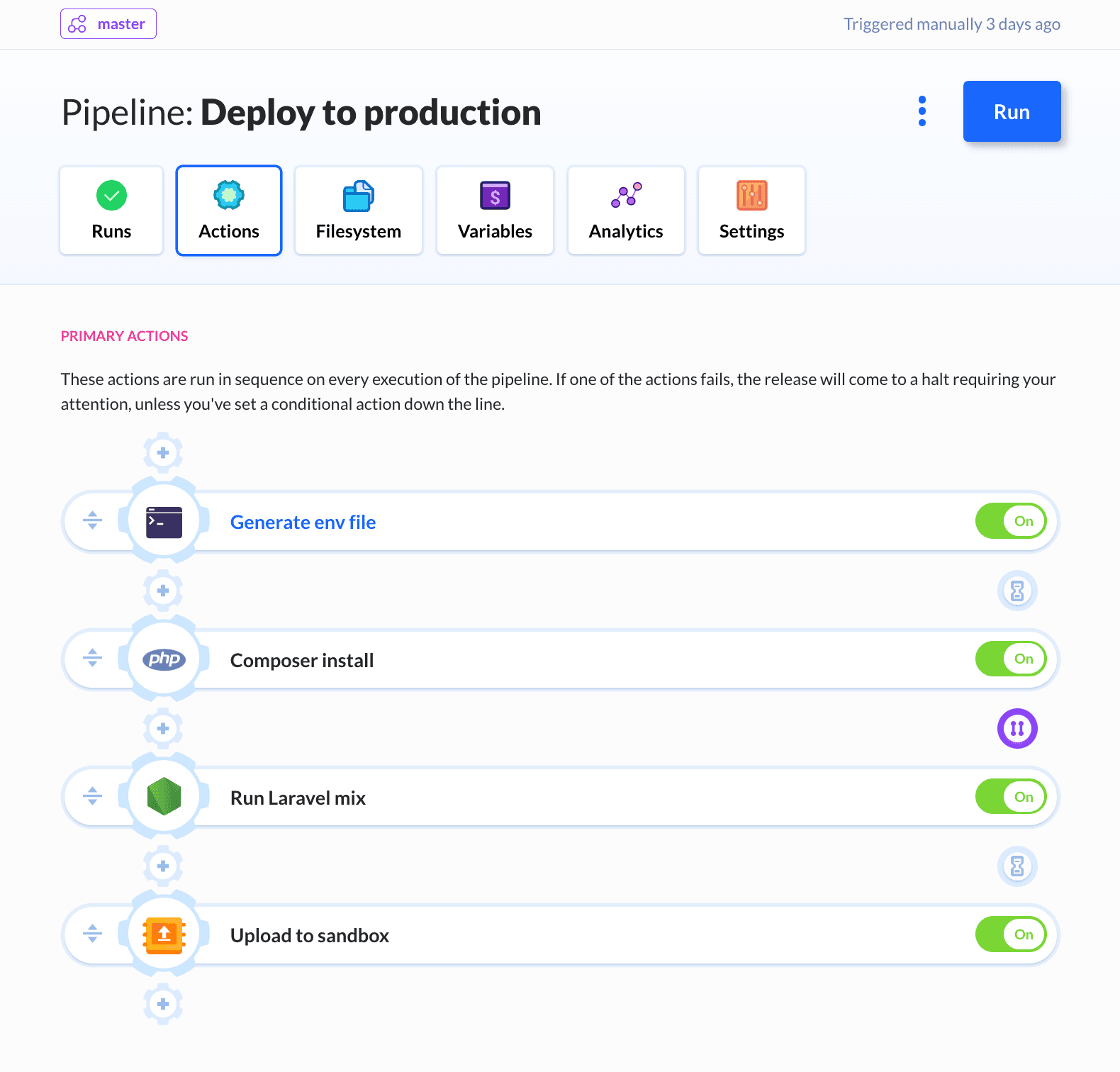Add an action below Upload to sandbox

tap(163, 1004)
